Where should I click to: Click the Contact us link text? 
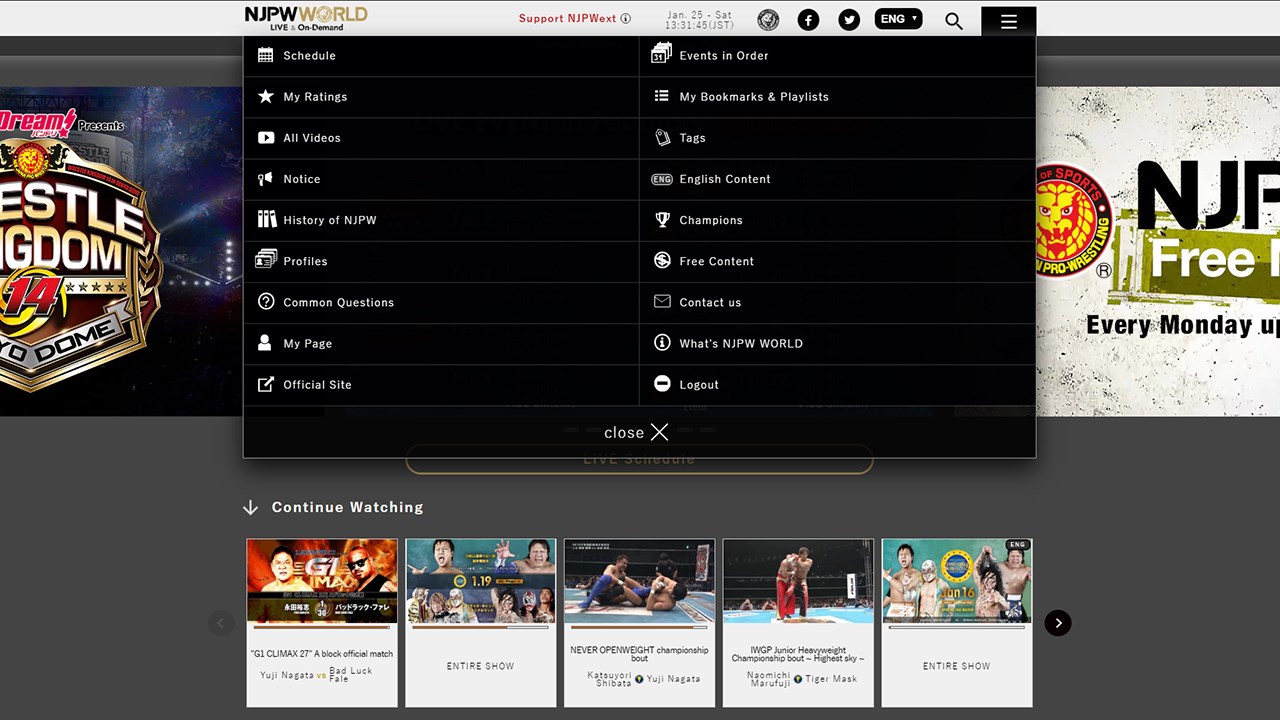[x=710, y=302]
